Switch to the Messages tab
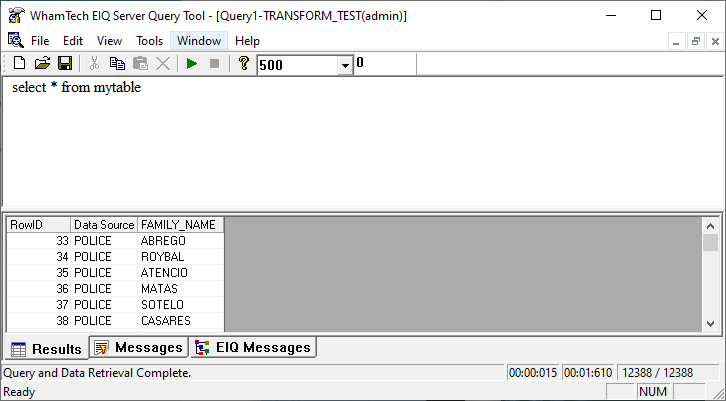This screenshot has height=401, width=726. [139, 347]
